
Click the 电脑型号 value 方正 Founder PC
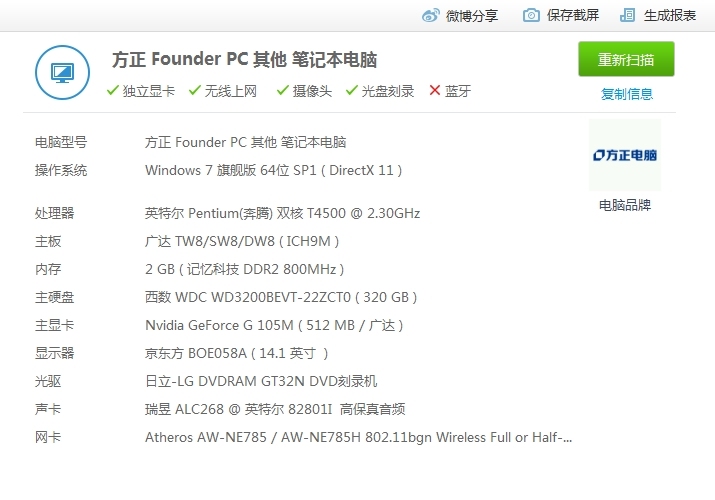[245, 142]
